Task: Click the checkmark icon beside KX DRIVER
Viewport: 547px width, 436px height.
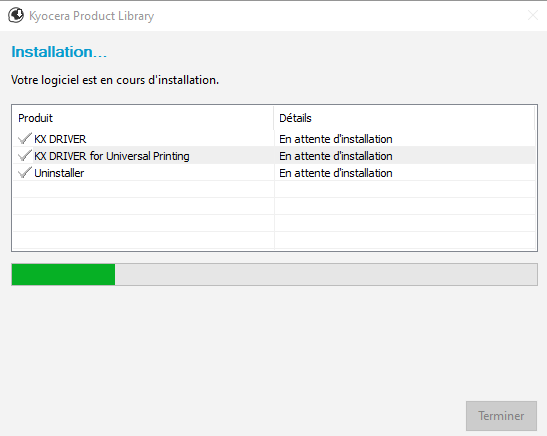Action: point(24,138)
